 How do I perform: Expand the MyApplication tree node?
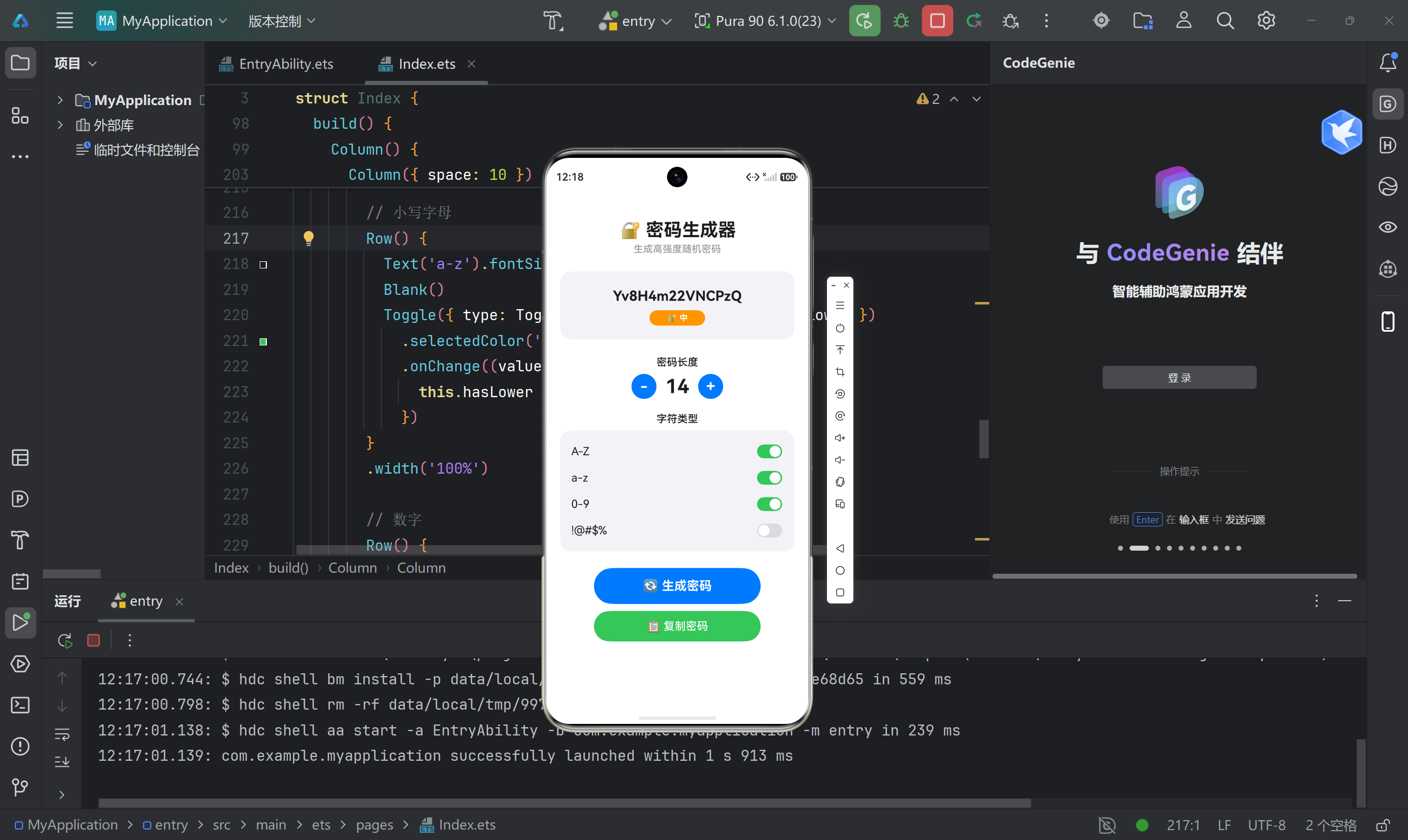[60, 100]
